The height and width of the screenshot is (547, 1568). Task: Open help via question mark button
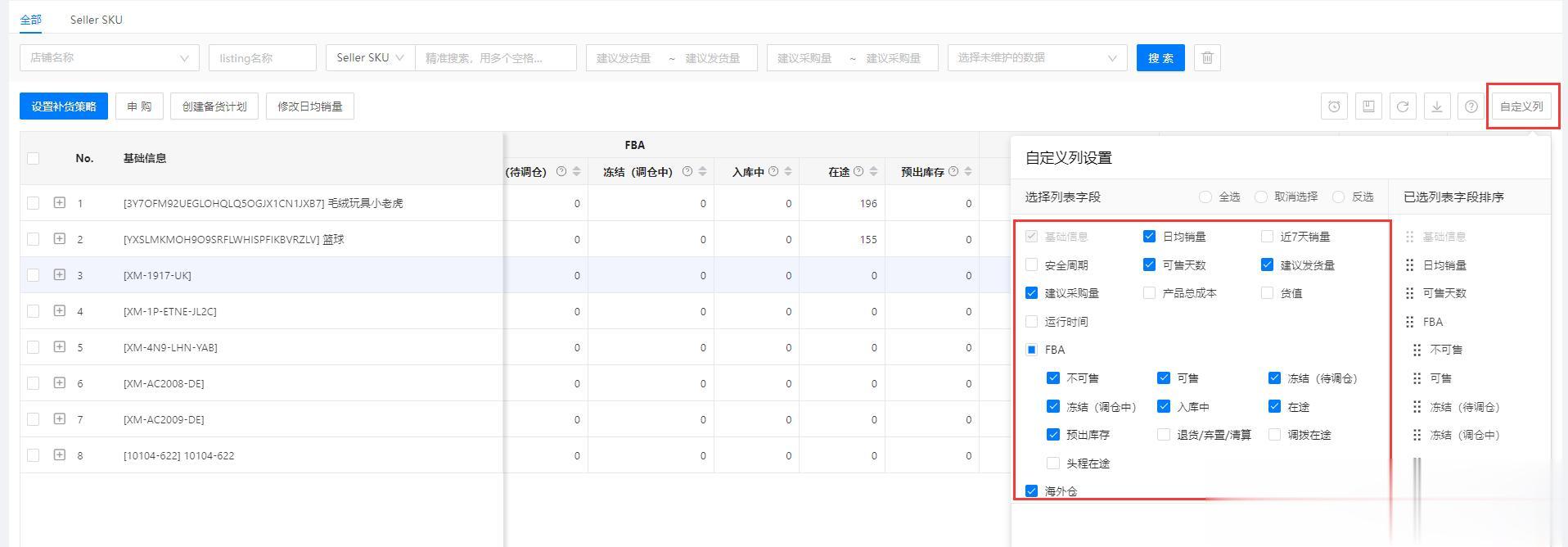pyautogui.click(x=1471, y=106)
